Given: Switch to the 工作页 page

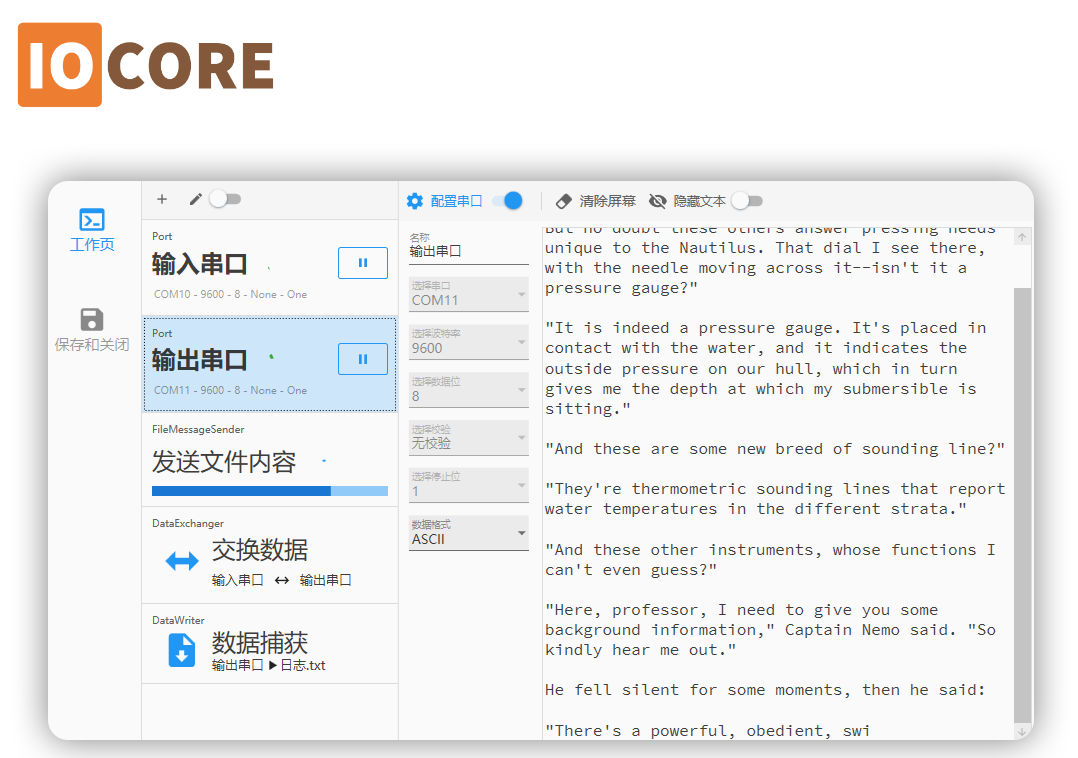Looking at the screenshot, I should (92, 231).
